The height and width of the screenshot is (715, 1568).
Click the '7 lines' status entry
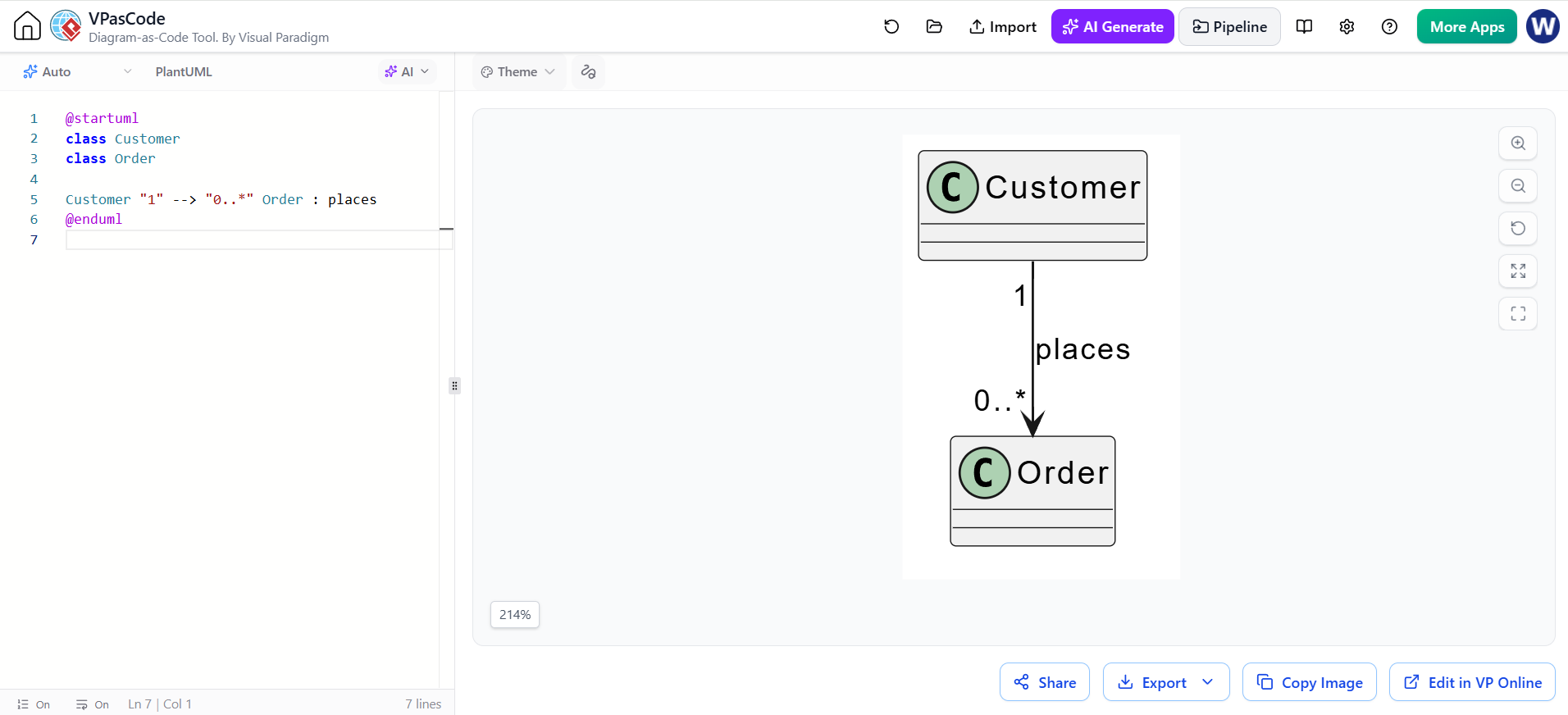[423, 704]
